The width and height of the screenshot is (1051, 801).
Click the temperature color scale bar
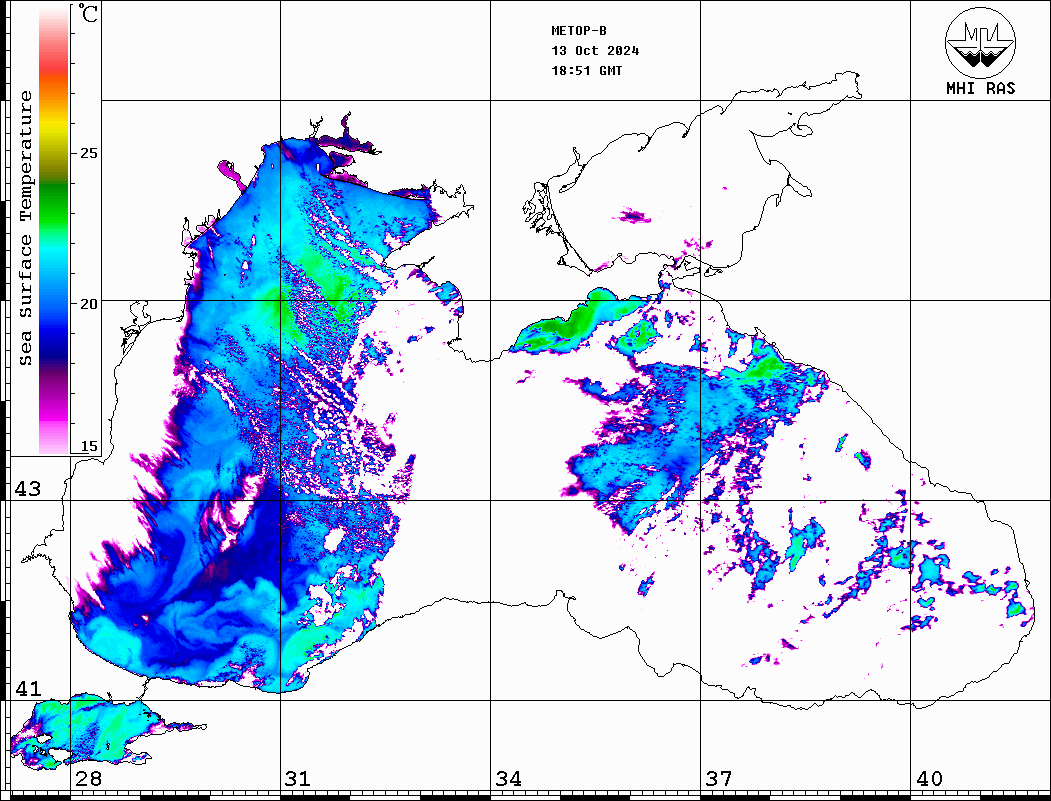point(54,230)
